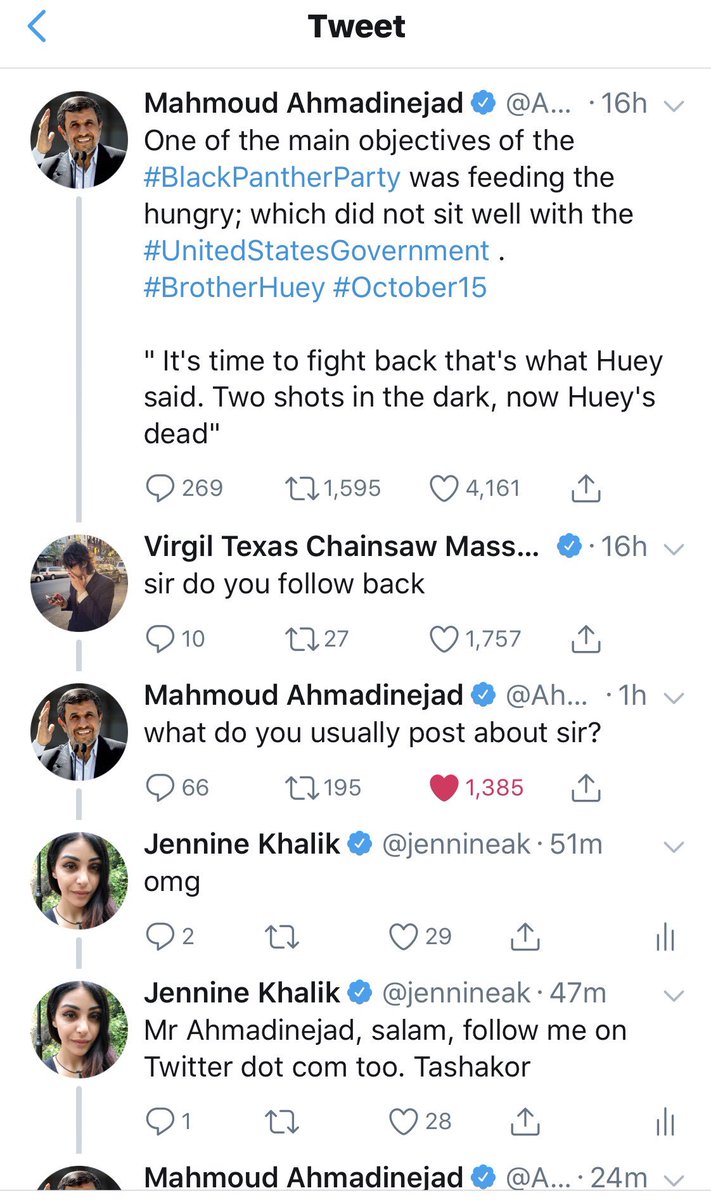Open the #UnitedStatesGovernment hashtag
The width and height of the screenshot is (711, 1200).
tap(317, 250)
